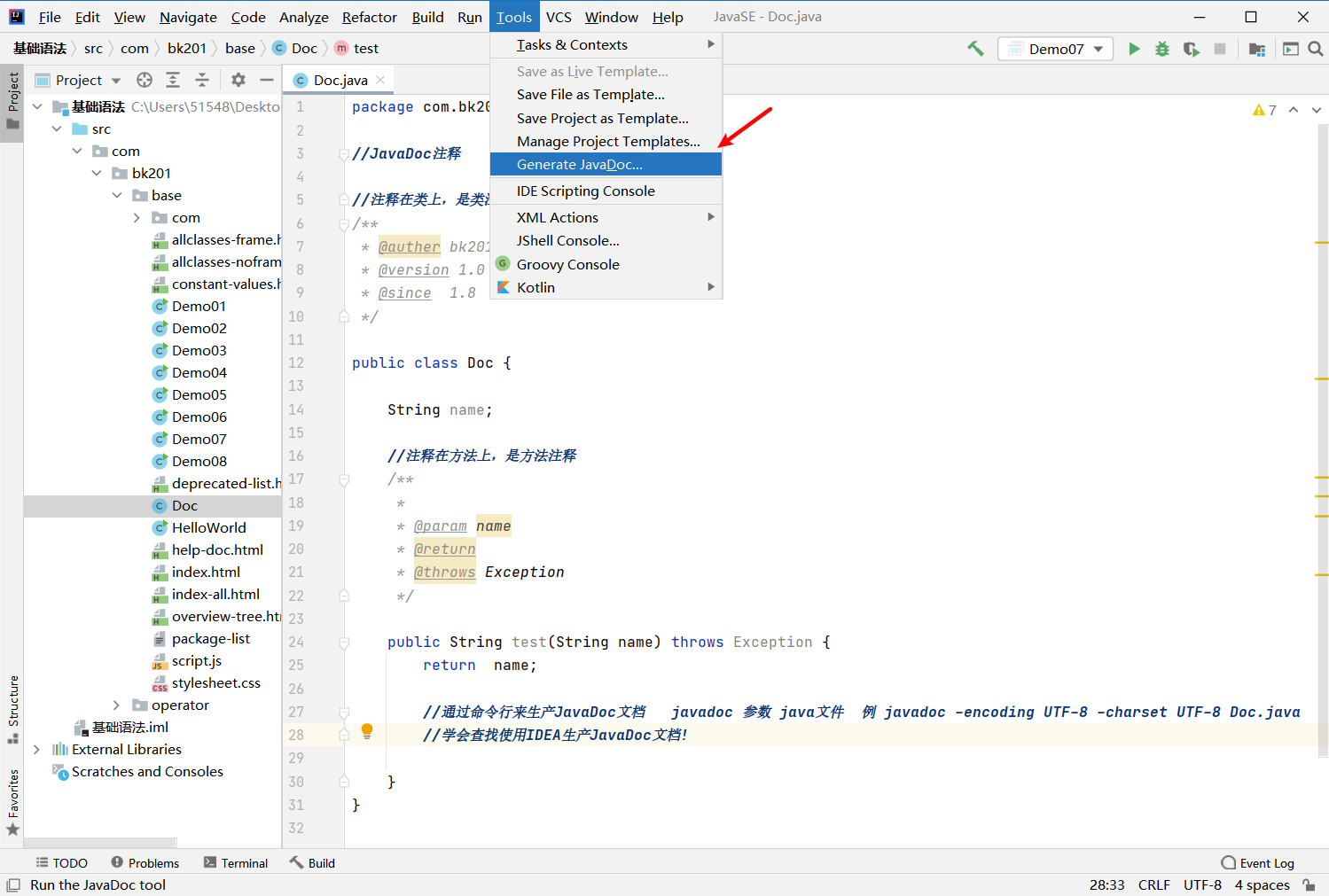1329x896 pixels.
Task: Open the Project Structure dialog icon
Action: [x=1257, y=49]
